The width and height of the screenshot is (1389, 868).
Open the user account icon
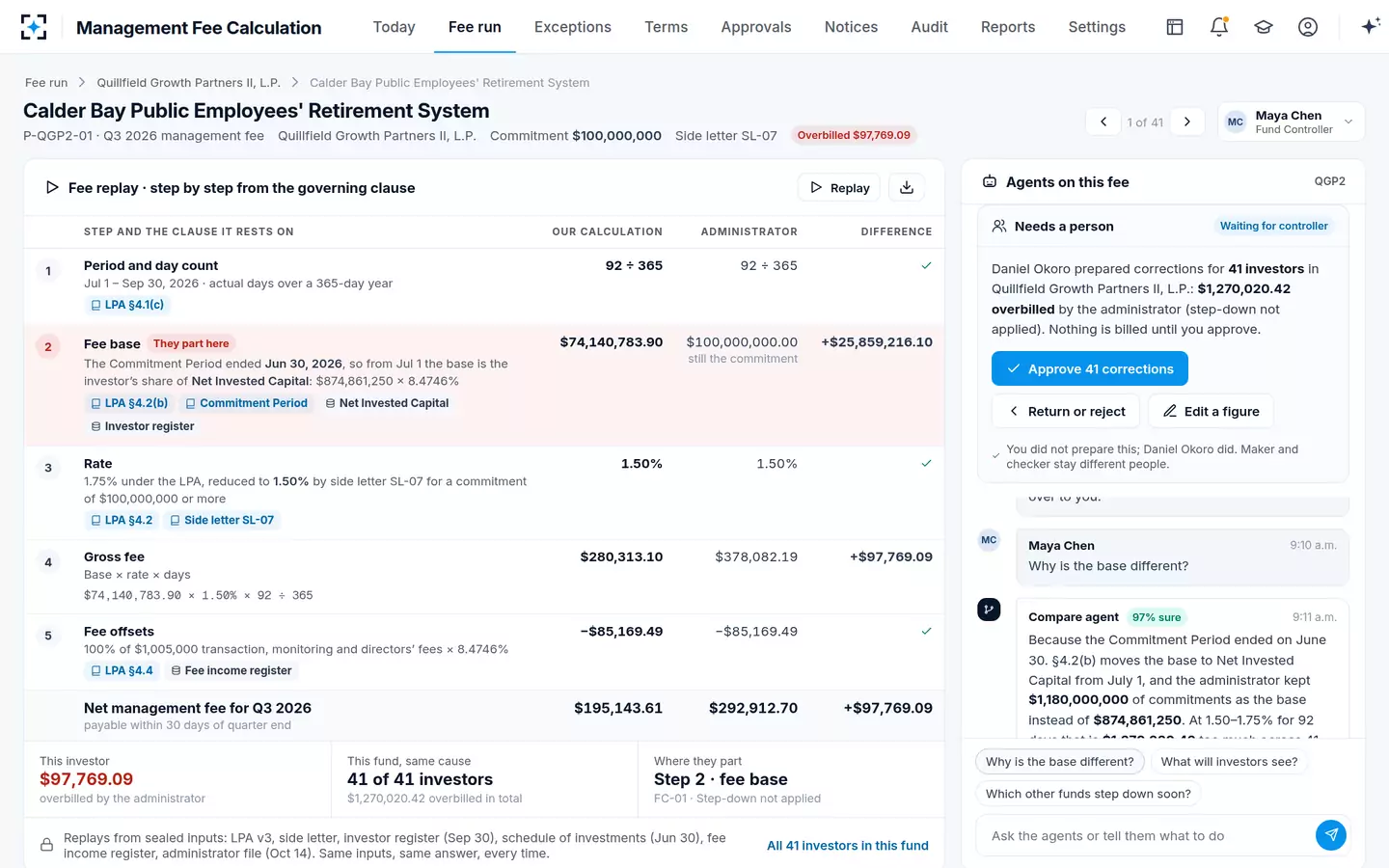tap(1308, 27)
